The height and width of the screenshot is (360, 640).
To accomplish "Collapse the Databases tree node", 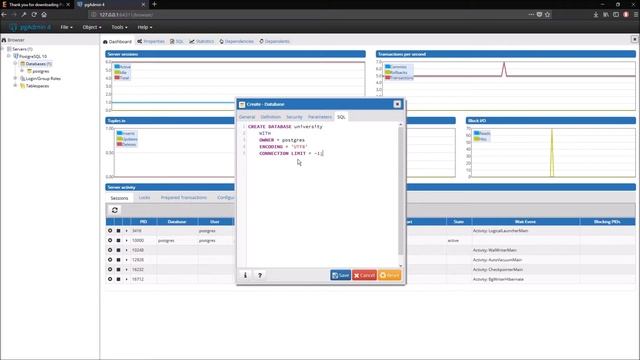I will coord(16,63).
